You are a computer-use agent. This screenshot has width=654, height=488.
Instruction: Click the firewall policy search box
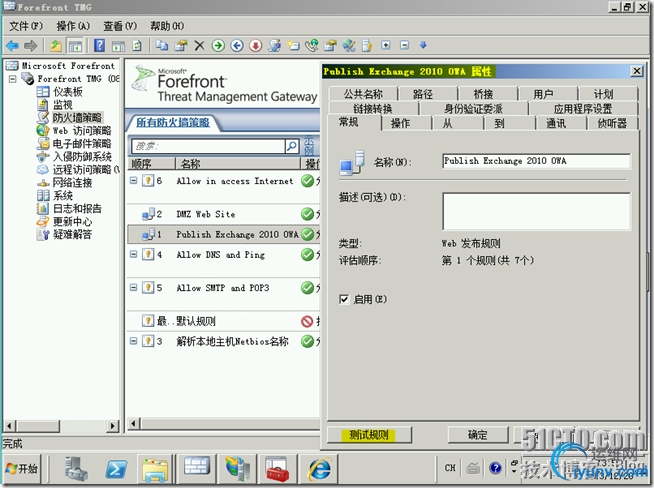(x=209, y=146)
